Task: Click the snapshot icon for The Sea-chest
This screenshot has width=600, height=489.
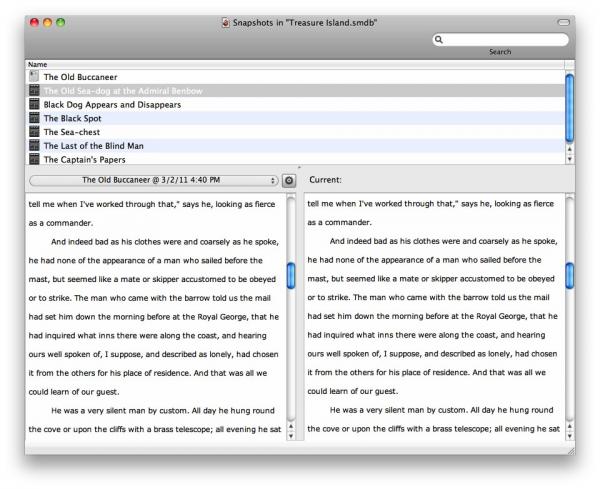Action: 34,132
